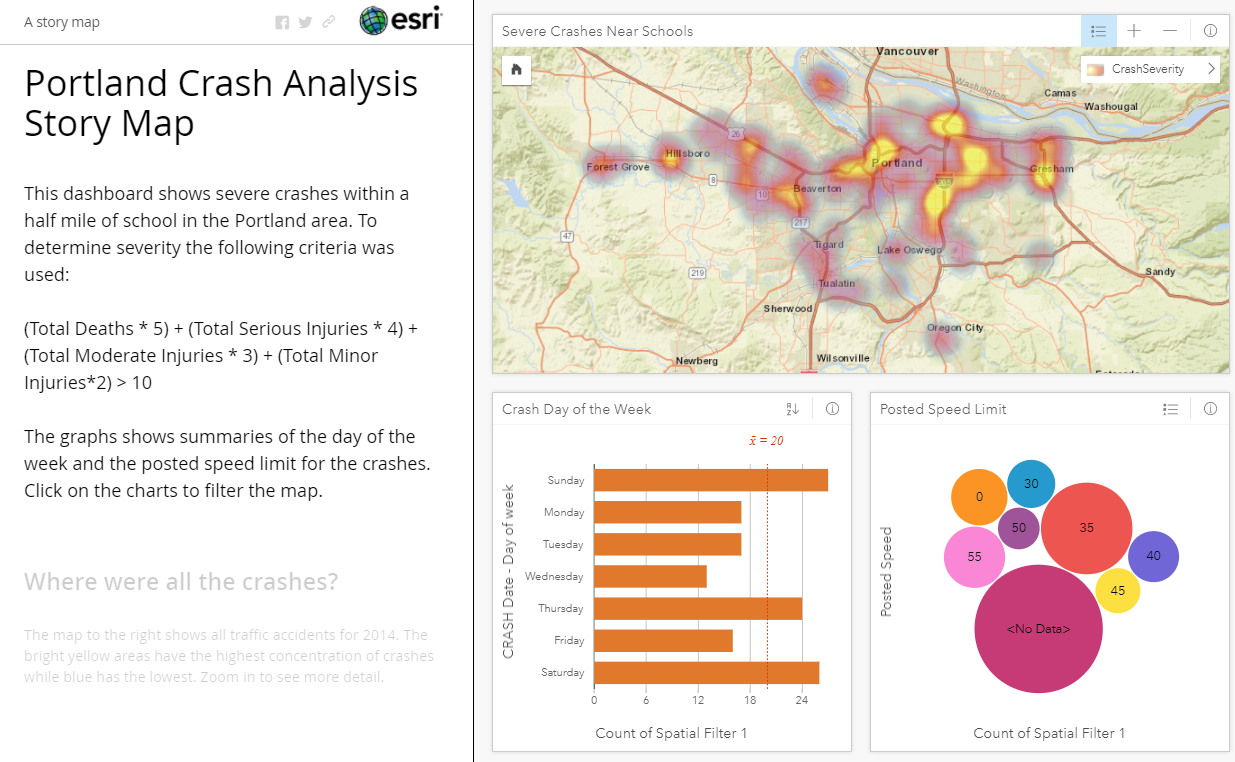Select the Monday crash bar
The width and height of the screenshot is (1235, 762).
pos(668,512)
